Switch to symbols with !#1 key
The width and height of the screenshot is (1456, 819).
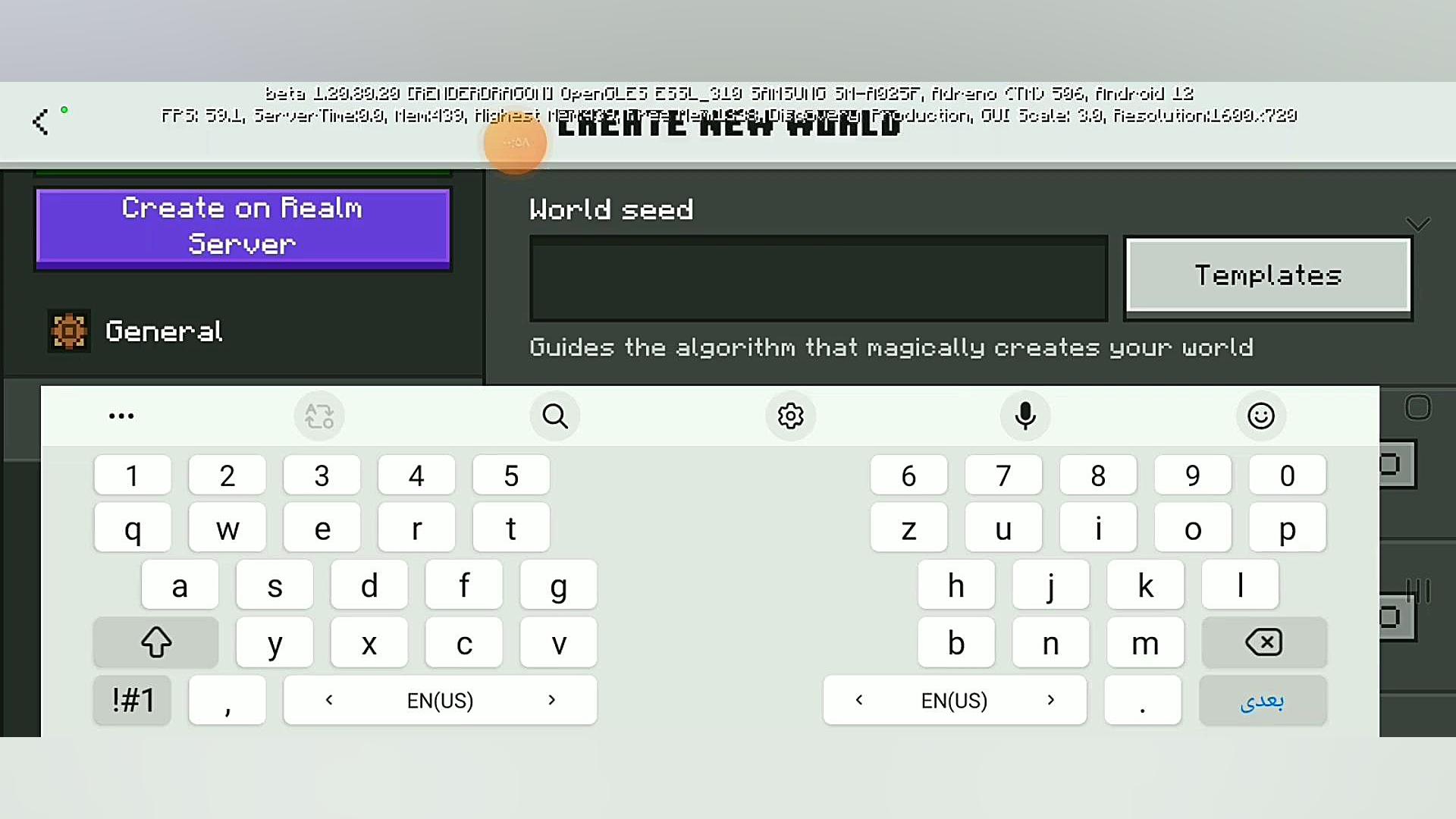pos(133,700)
